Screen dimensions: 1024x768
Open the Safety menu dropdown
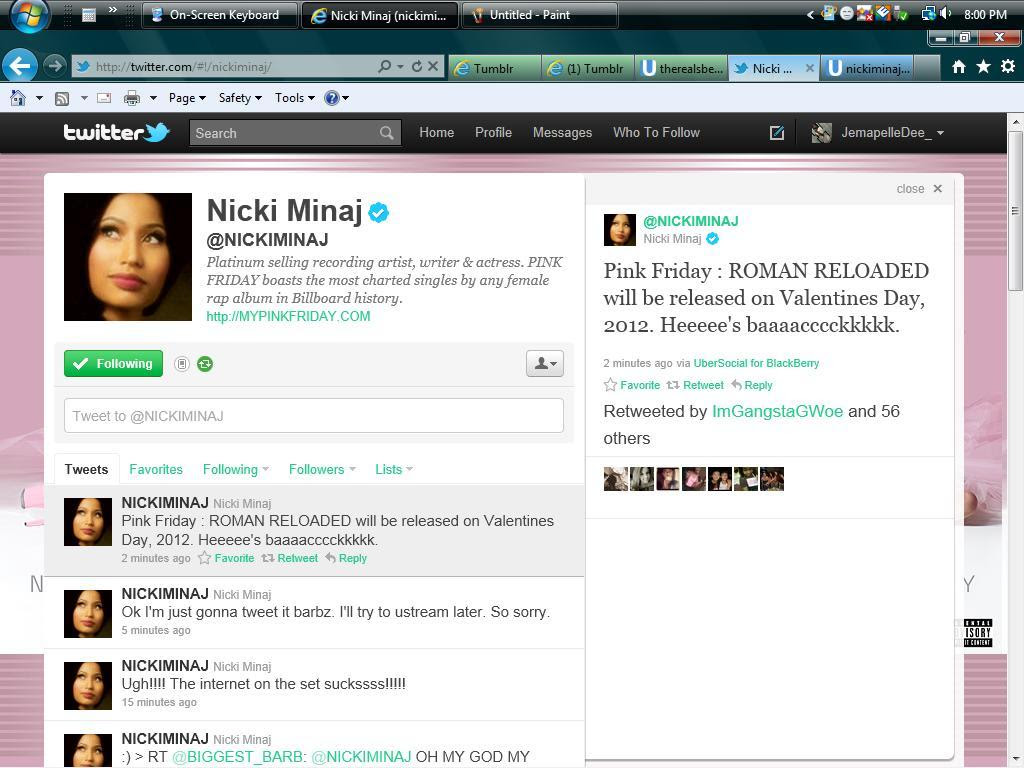click(240, 98)
